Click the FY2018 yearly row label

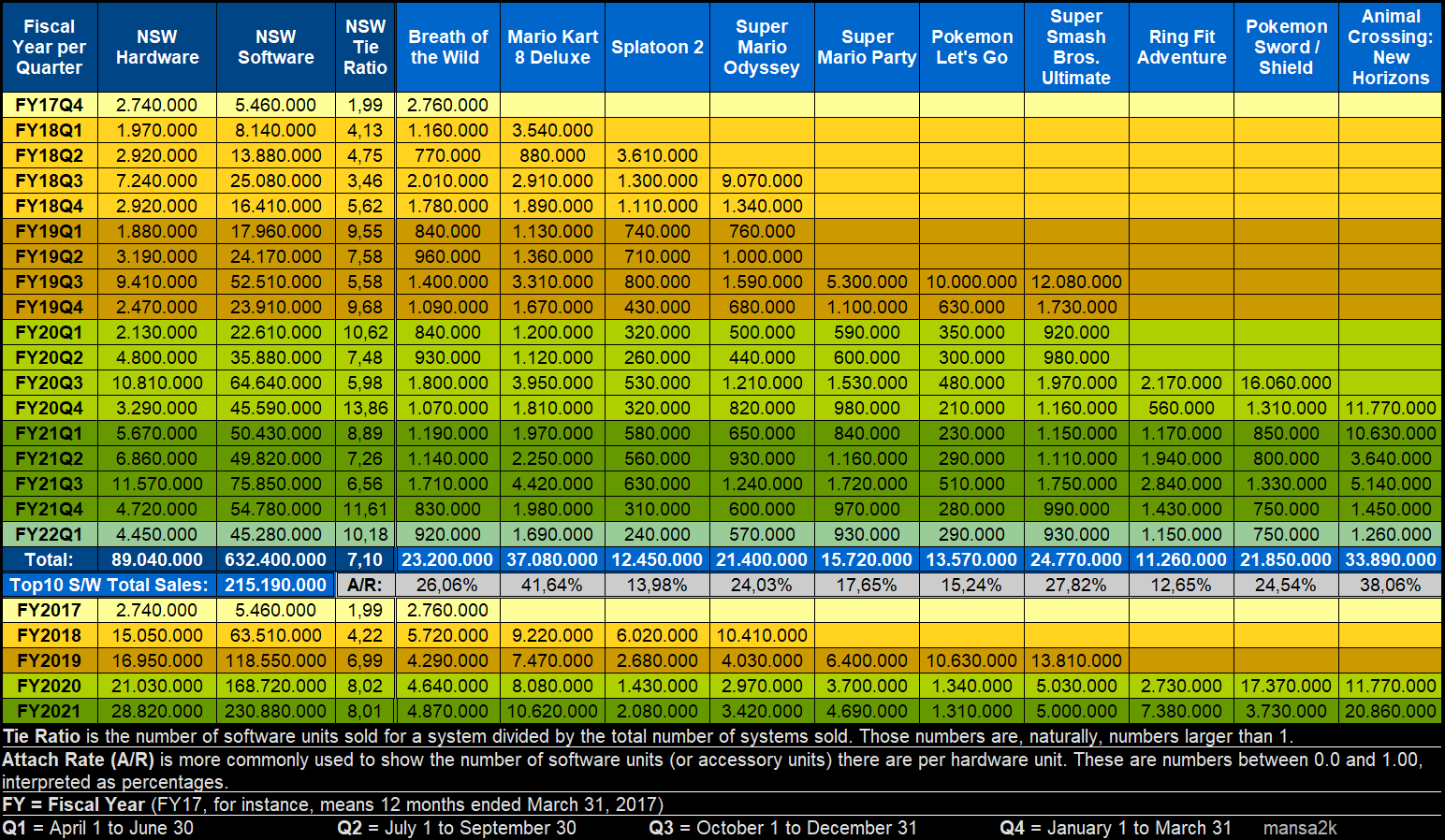[50, 635]
